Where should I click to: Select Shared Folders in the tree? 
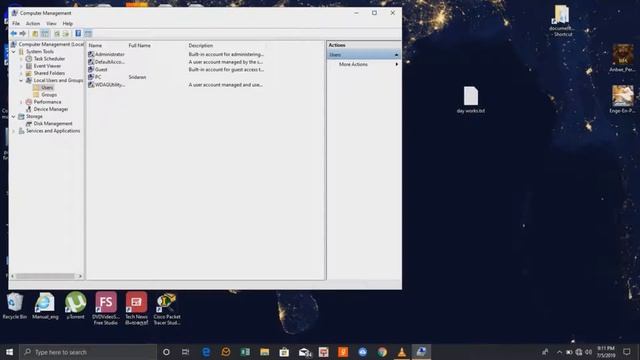point(49,73)
